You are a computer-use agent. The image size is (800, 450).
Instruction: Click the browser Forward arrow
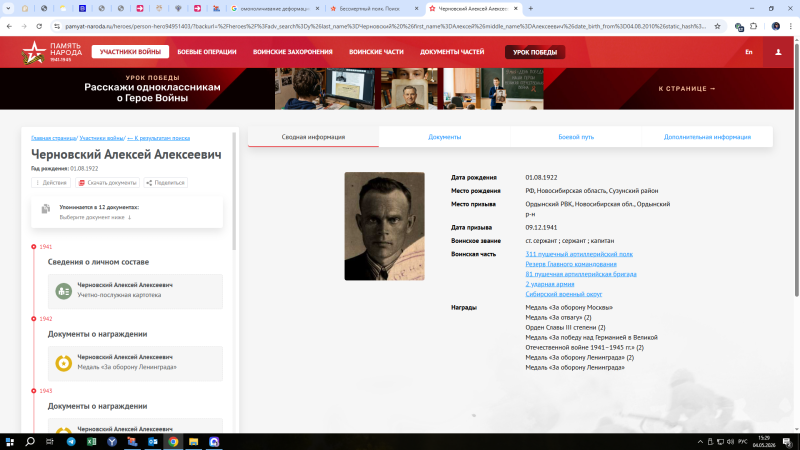[24, 26]
